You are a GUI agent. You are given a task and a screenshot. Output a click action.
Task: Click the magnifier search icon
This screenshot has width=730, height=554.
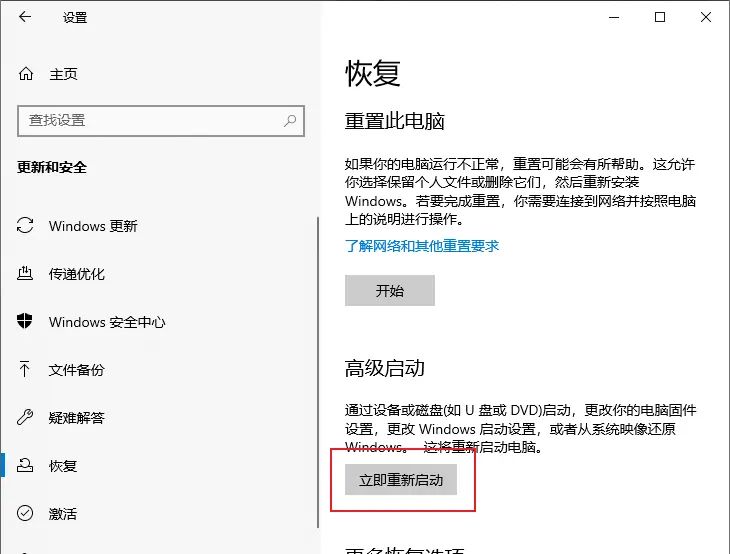point(290,121)
